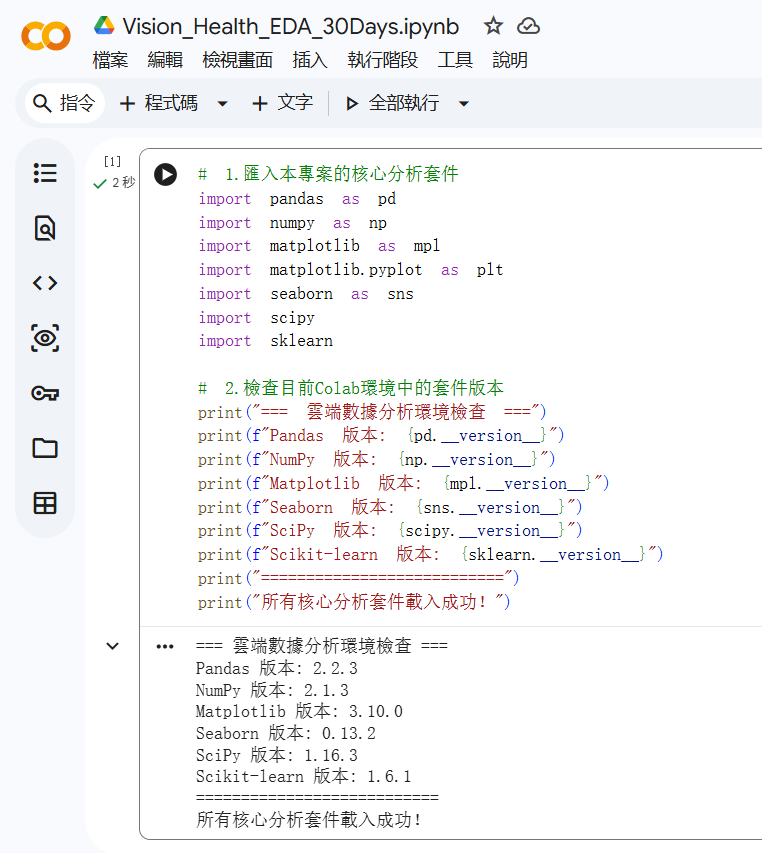Click the import scipy line
This screenshot has width=762, height=853.
(x=257, y=318)
